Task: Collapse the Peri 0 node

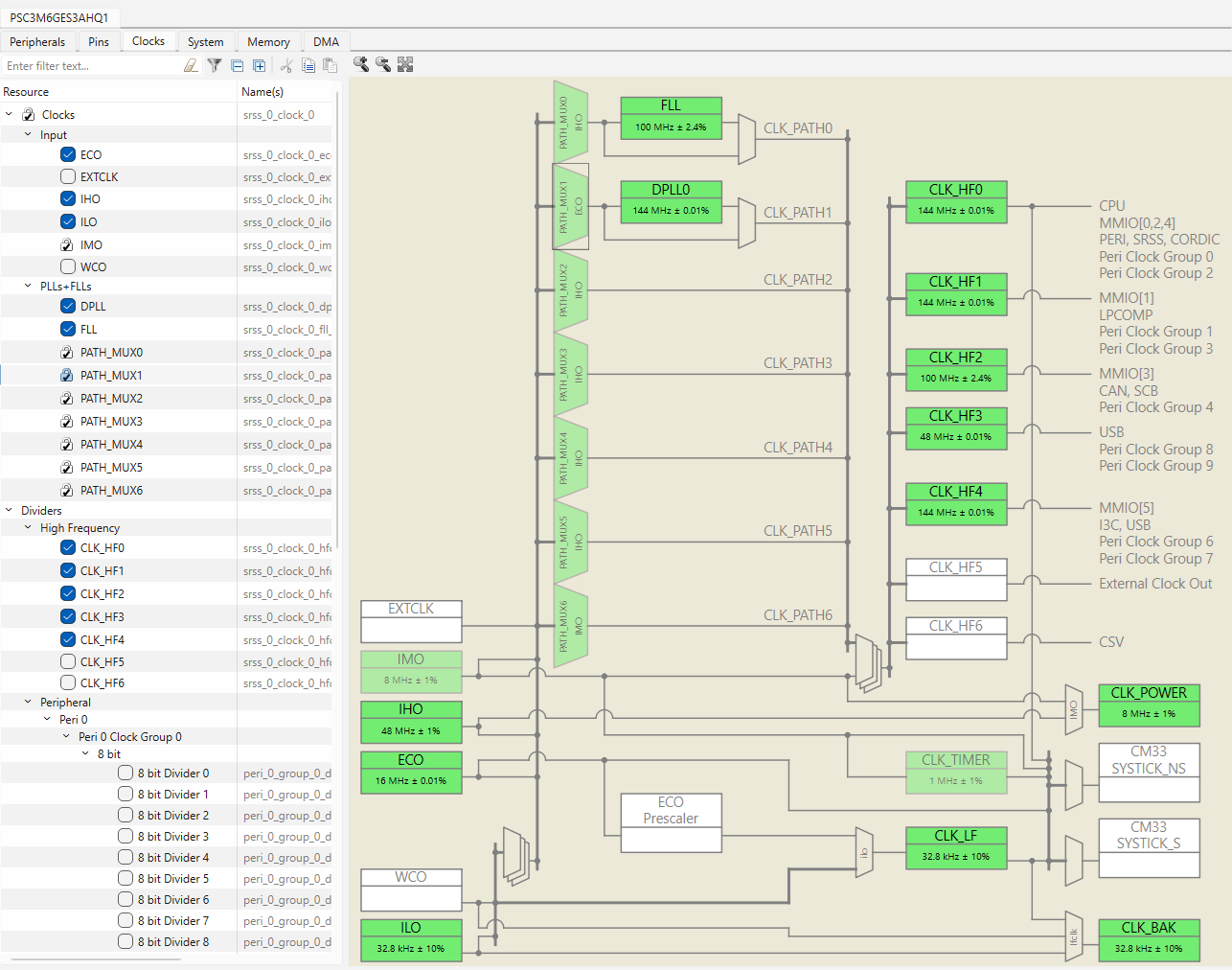Action: 47,719
